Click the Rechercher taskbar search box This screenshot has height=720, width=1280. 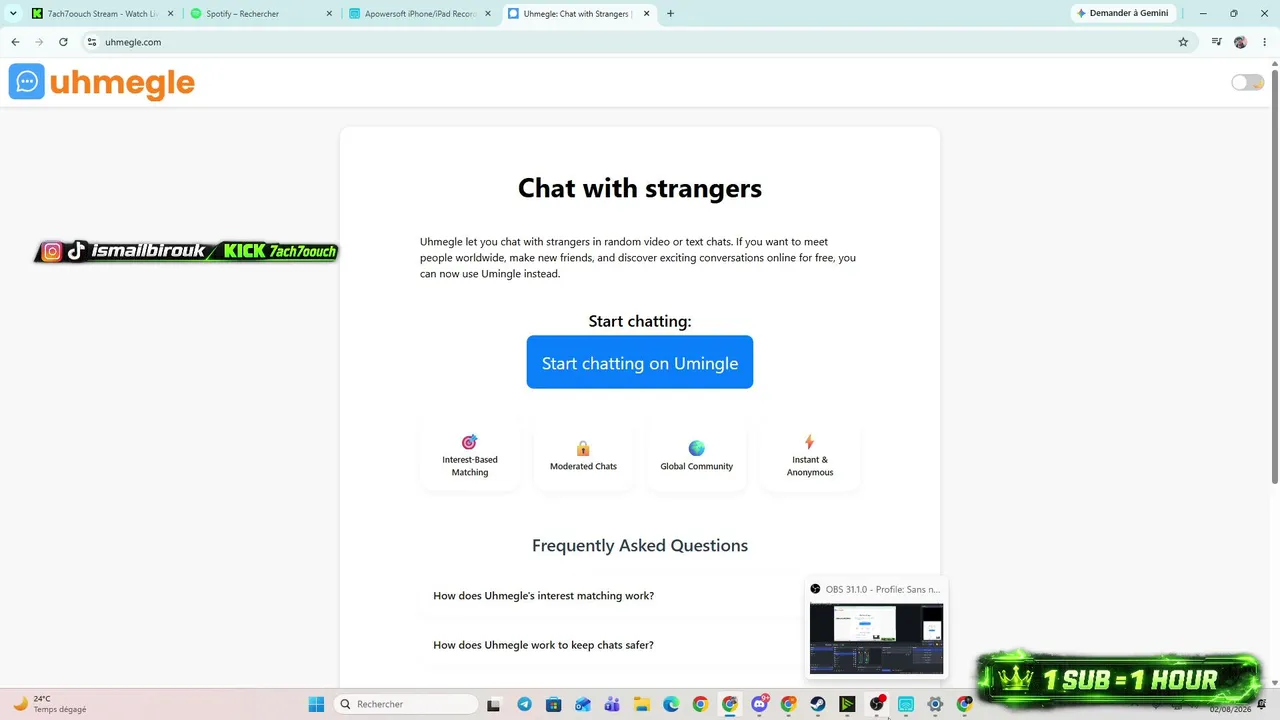405,704
